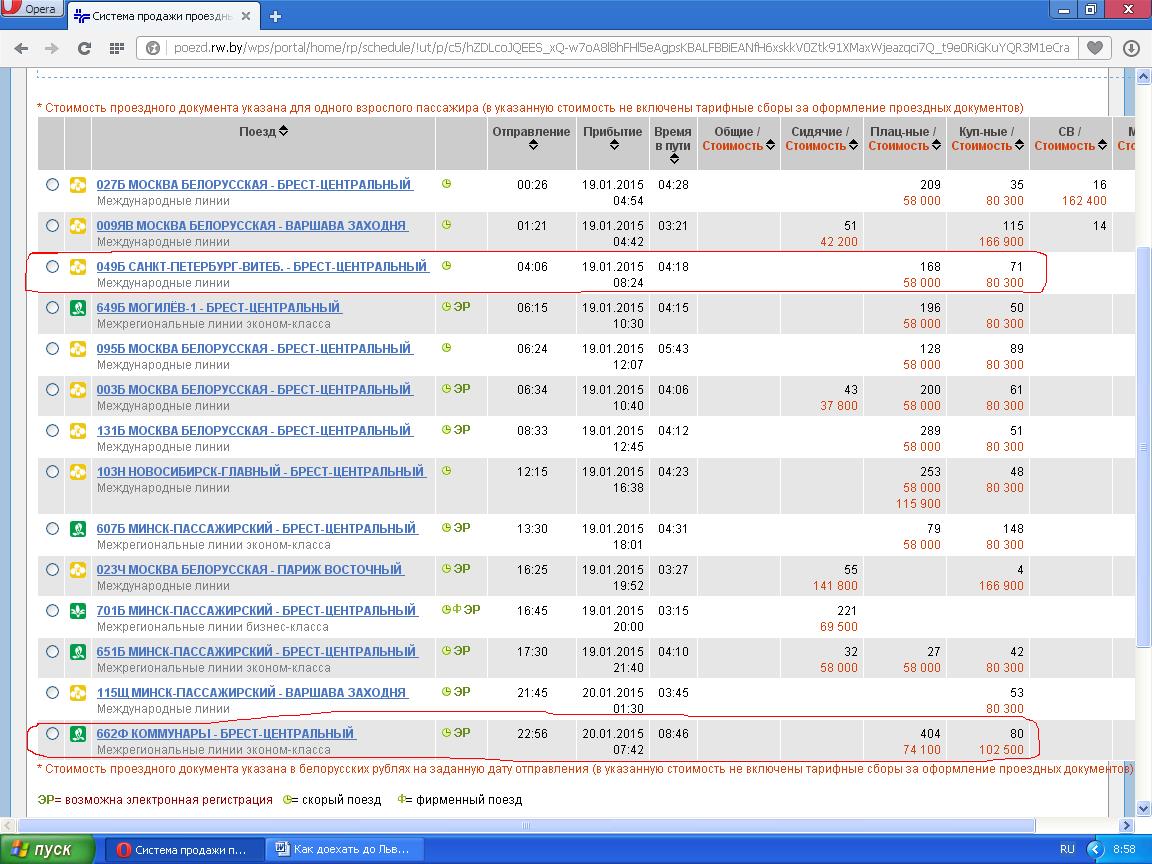Click the yellow train type icon for 049Б
Viewport: 1152px width, 864px height.
click(x=78, y=267)
